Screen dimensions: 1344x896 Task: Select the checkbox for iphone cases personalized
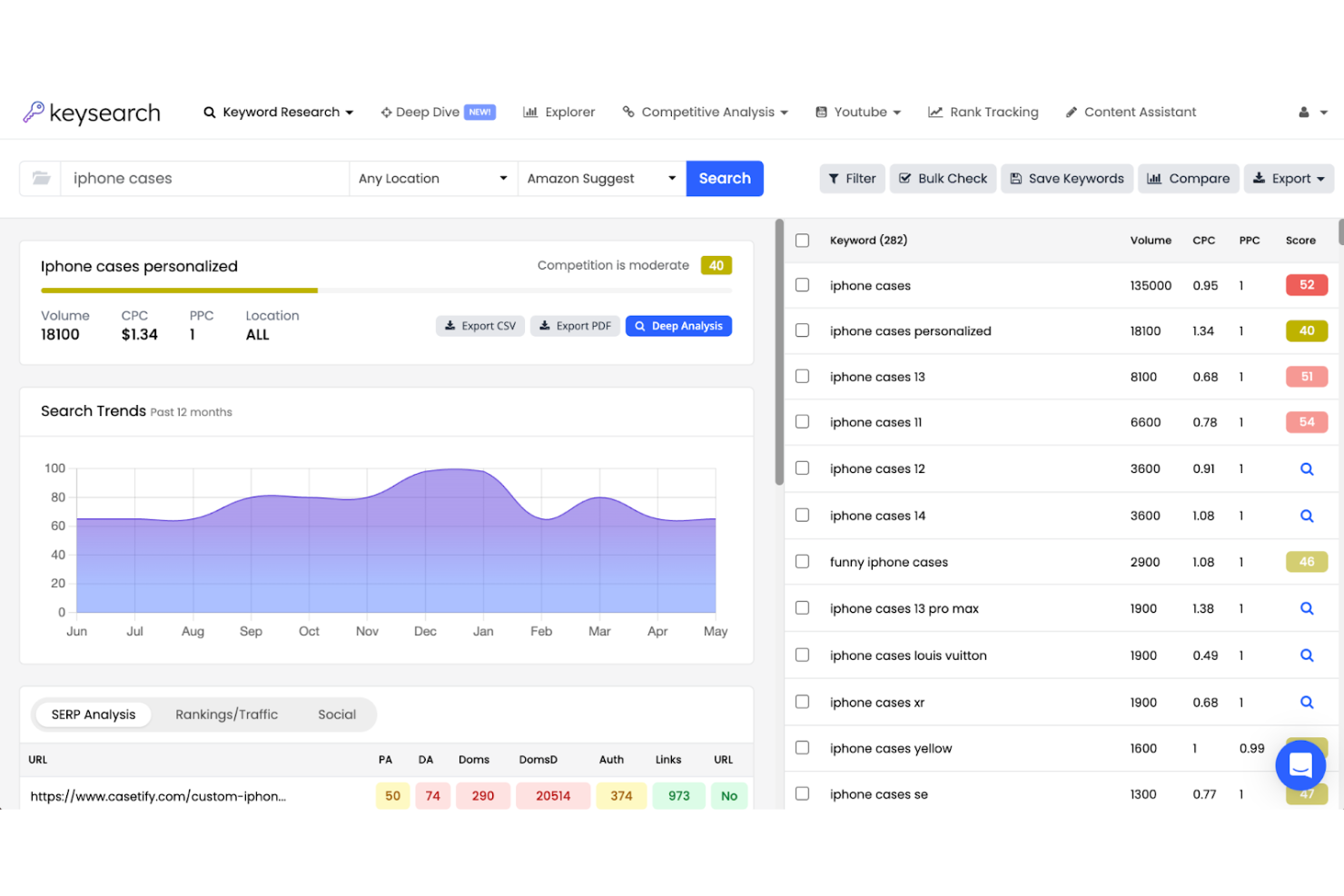(802, 330)
